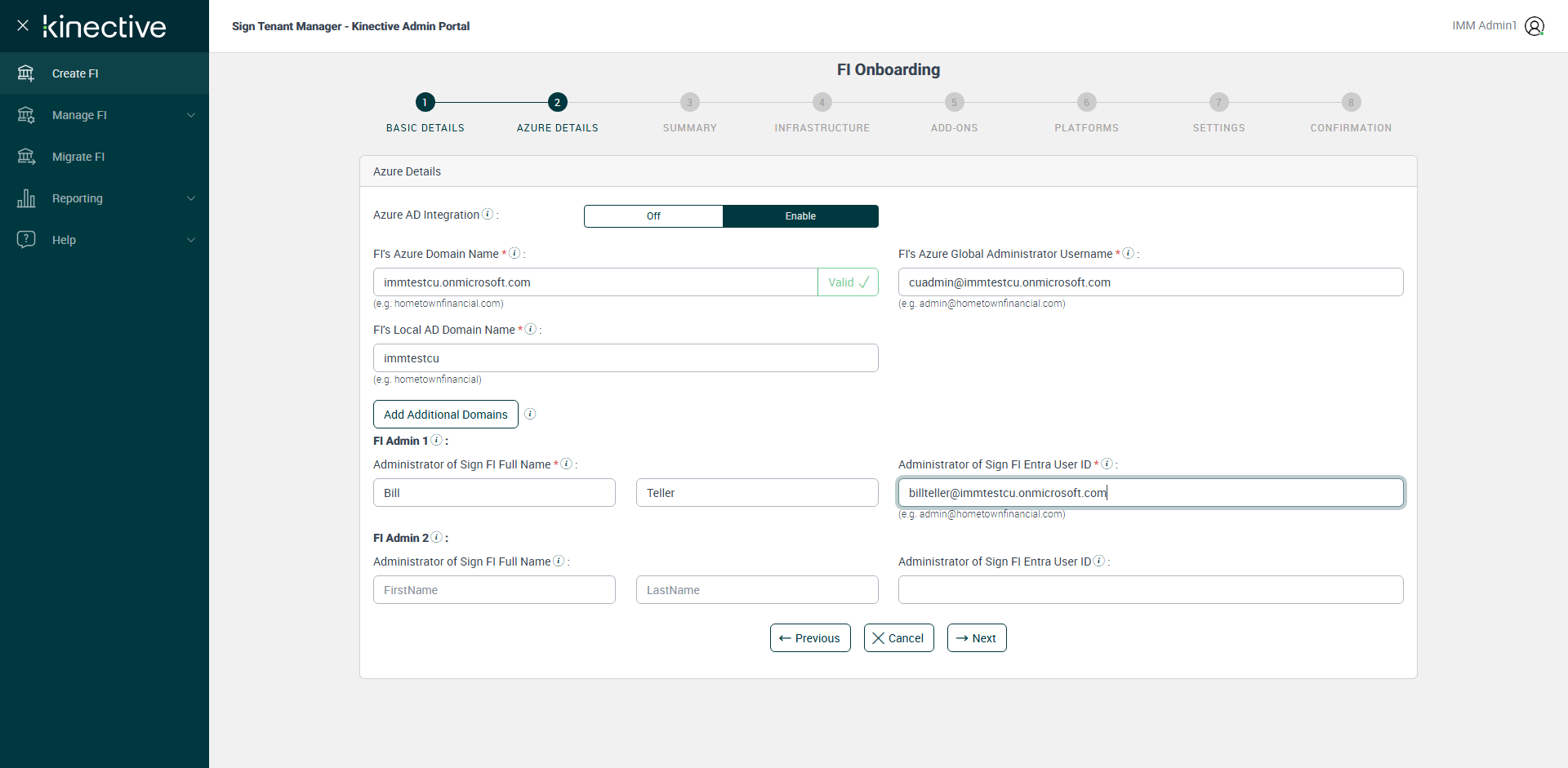
Task: Edit the FI's Local AD Domain Name field
Action: coord(626,358)
